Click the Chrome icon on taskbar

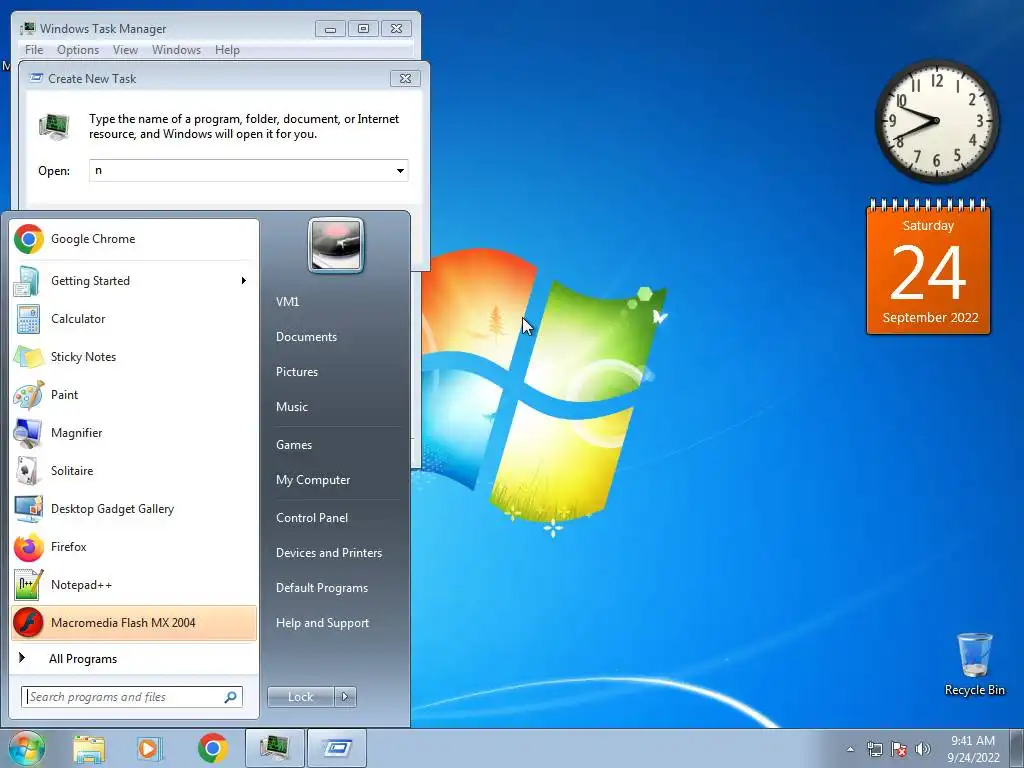(x=212, y=748)
